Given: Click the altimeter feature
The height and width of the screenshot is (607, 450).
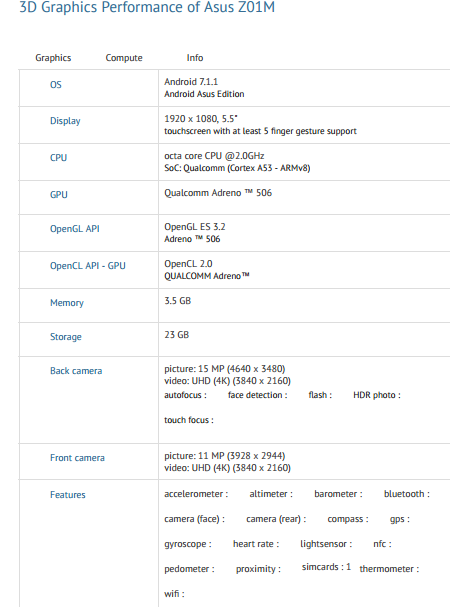Looking at the screenshot, I should tap(271, 494).
